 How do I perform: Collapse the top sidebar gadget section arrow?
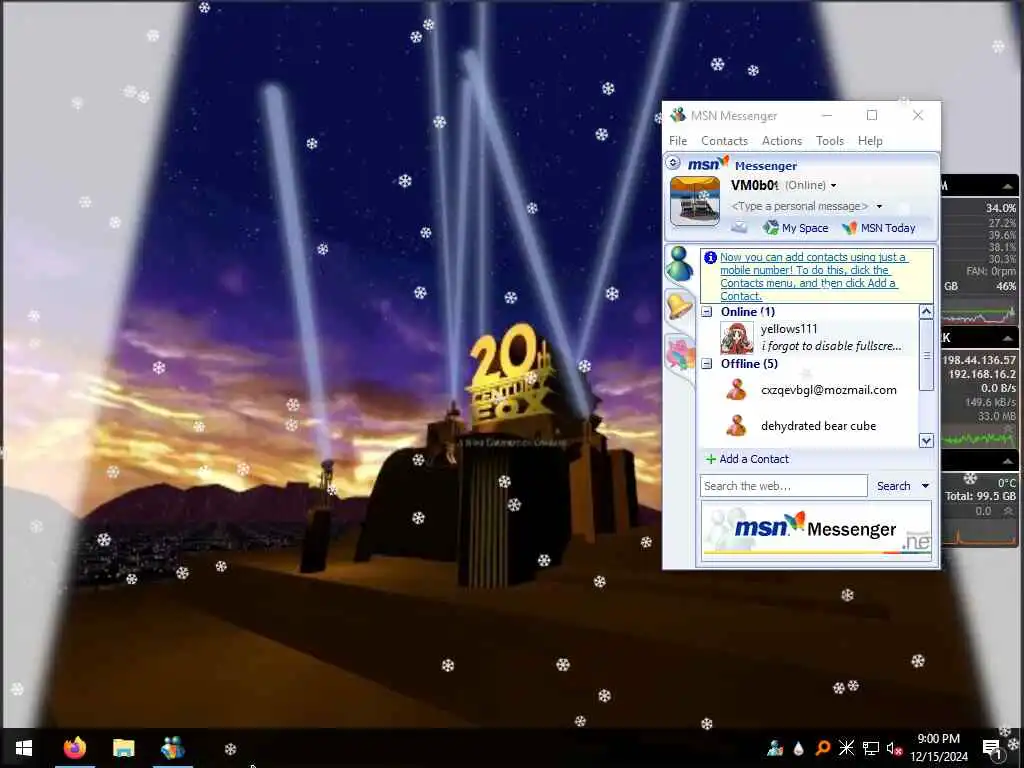1008,186
